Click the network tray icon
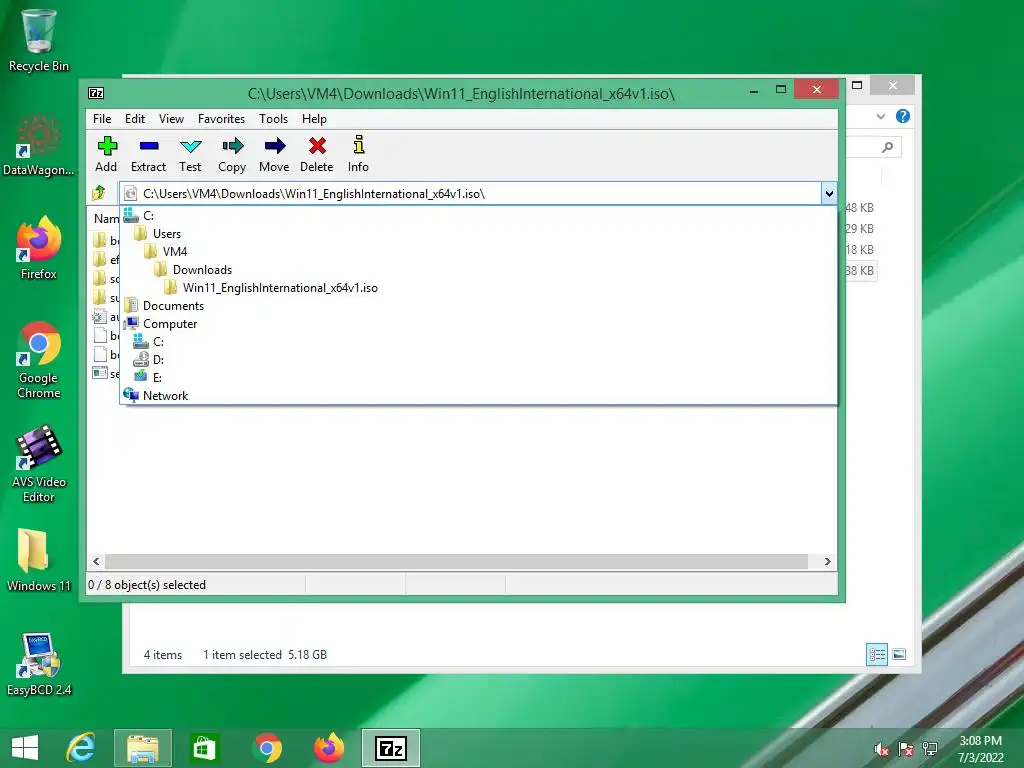This screenshot has height=768, width=1024. [930, 750]
